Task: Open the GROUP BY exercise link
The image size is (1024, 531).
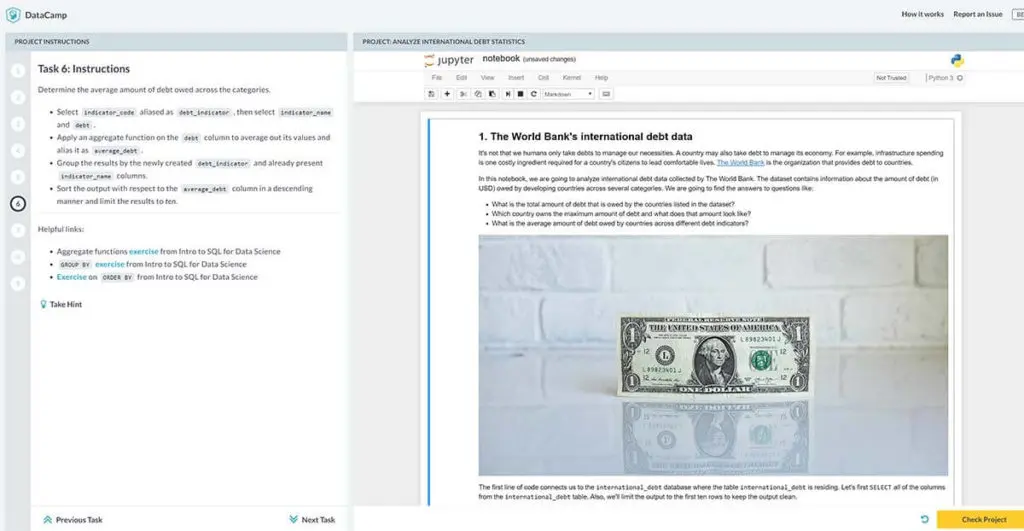Action: tap(110, 265)
